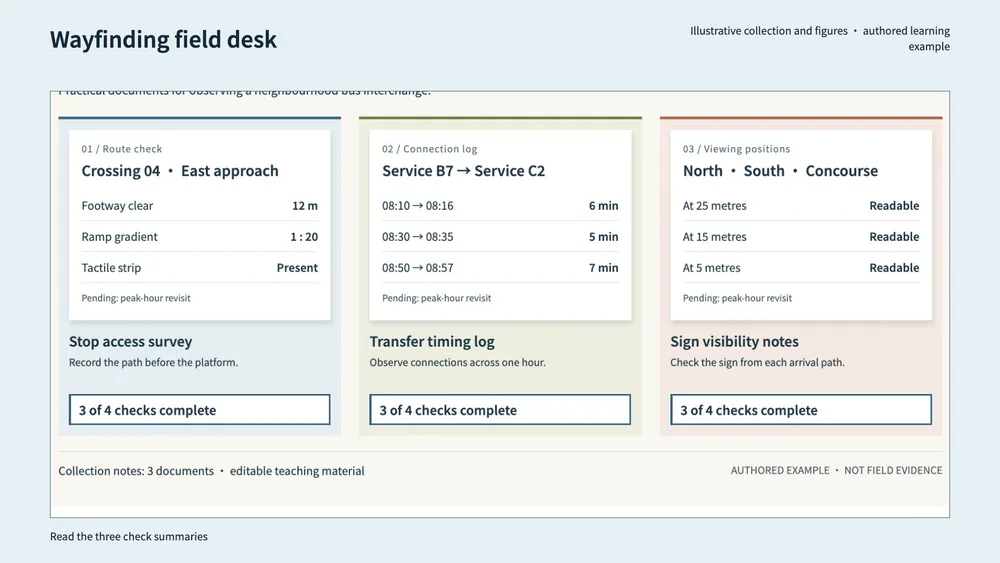Click the Transfer timing log checks complete button
The width and height of the screenshot is (1000, 563).
pos(500,409)
